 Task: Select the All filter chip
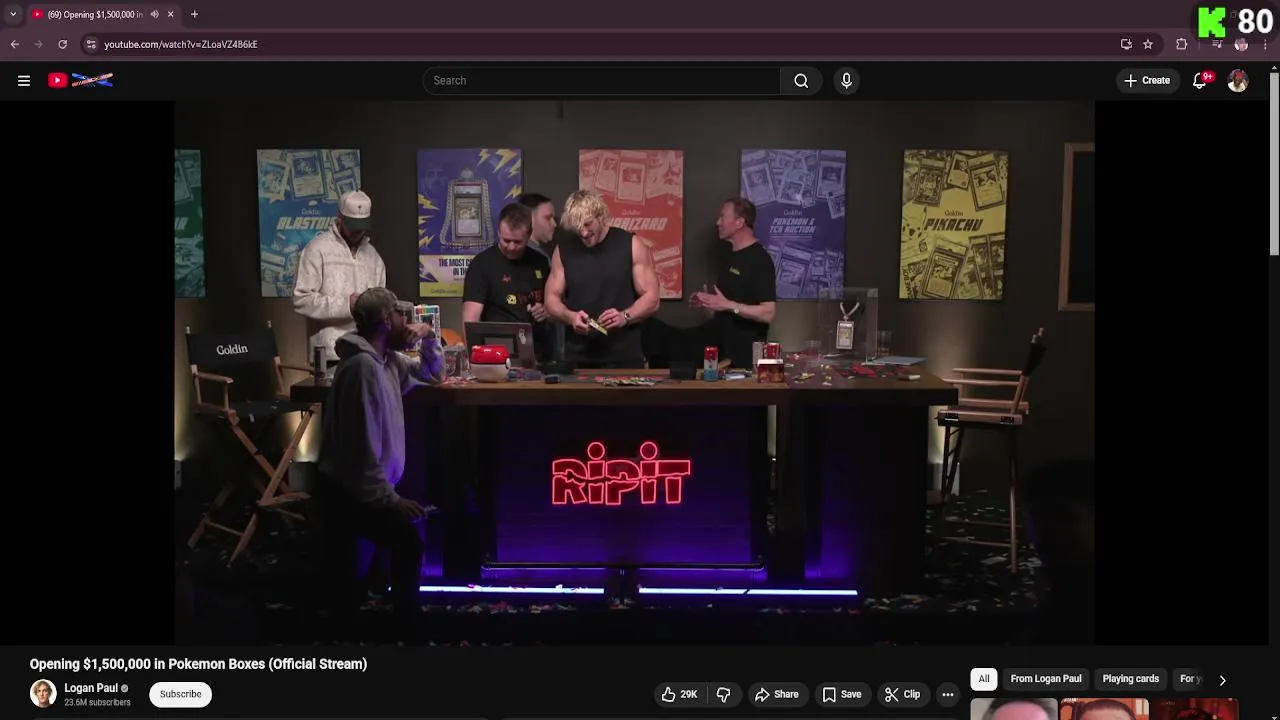tap(984, 679)
